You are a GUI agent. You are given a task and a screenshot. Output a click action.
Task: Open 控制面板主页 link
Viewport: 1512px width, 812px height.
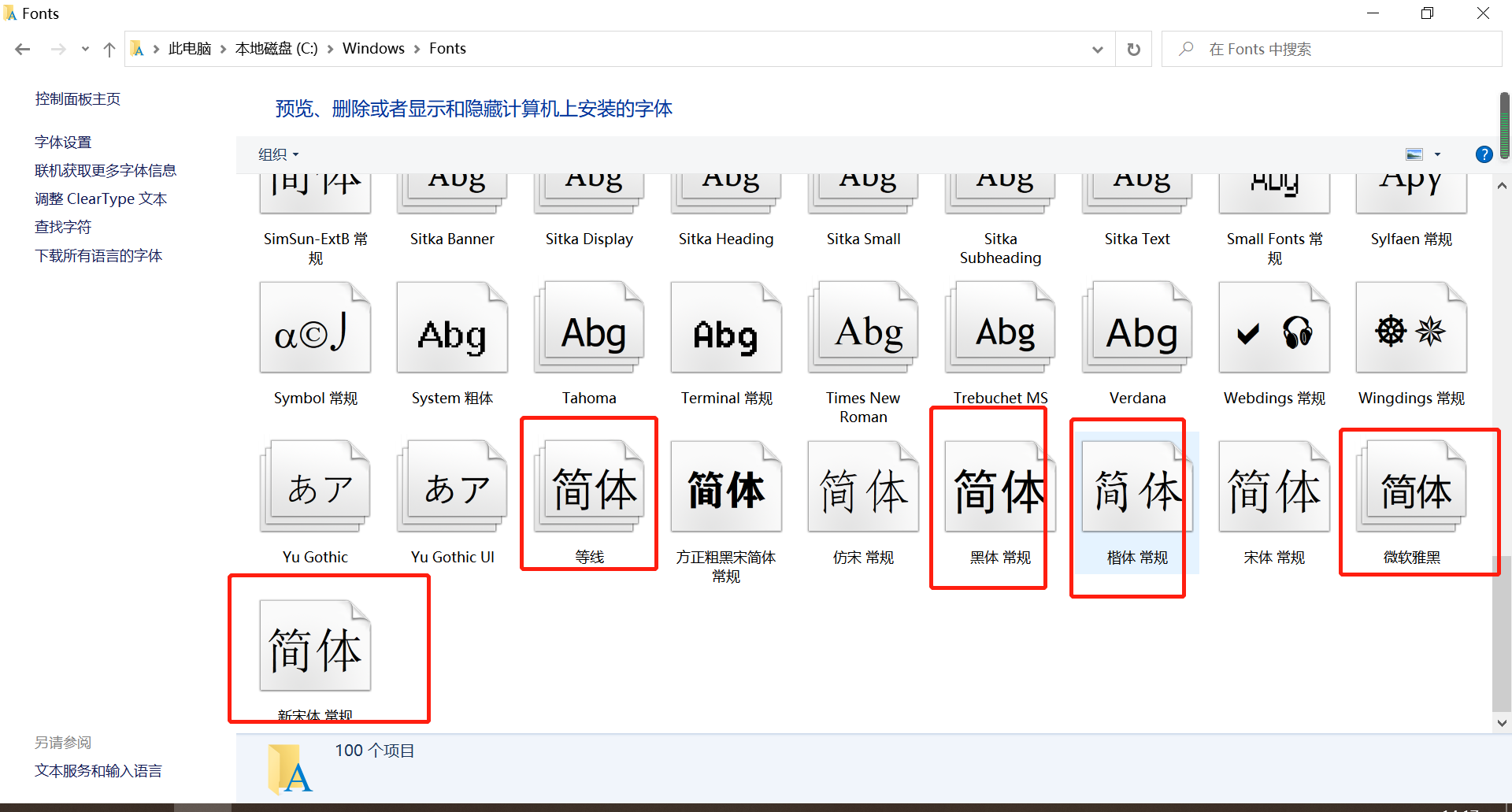(x=78, y=99)
